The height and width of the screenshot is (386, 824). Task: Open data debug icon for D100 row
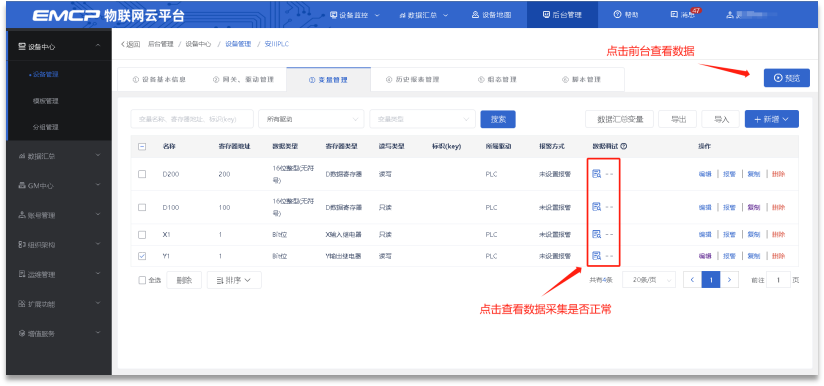coord(596,207)
